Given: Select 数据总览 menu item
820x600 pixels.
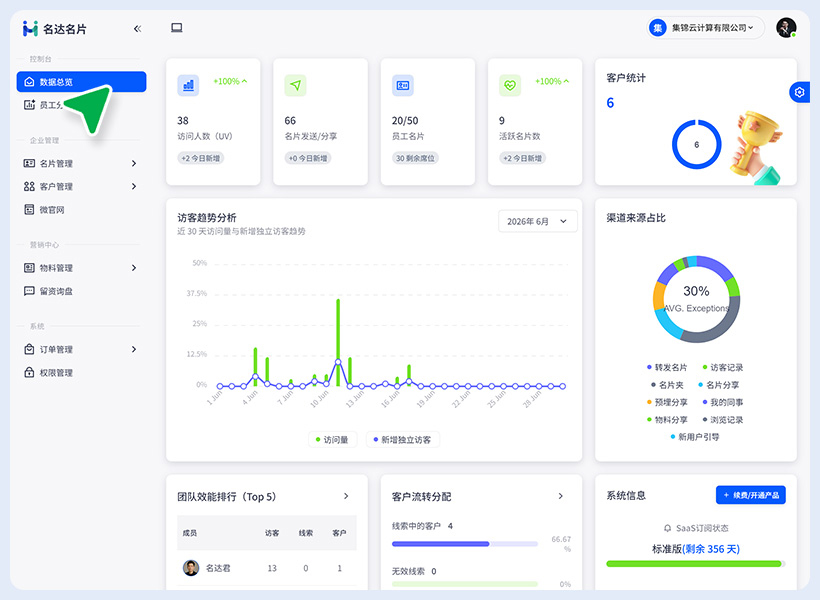Looking at the screenshot, I should [82, 82].
